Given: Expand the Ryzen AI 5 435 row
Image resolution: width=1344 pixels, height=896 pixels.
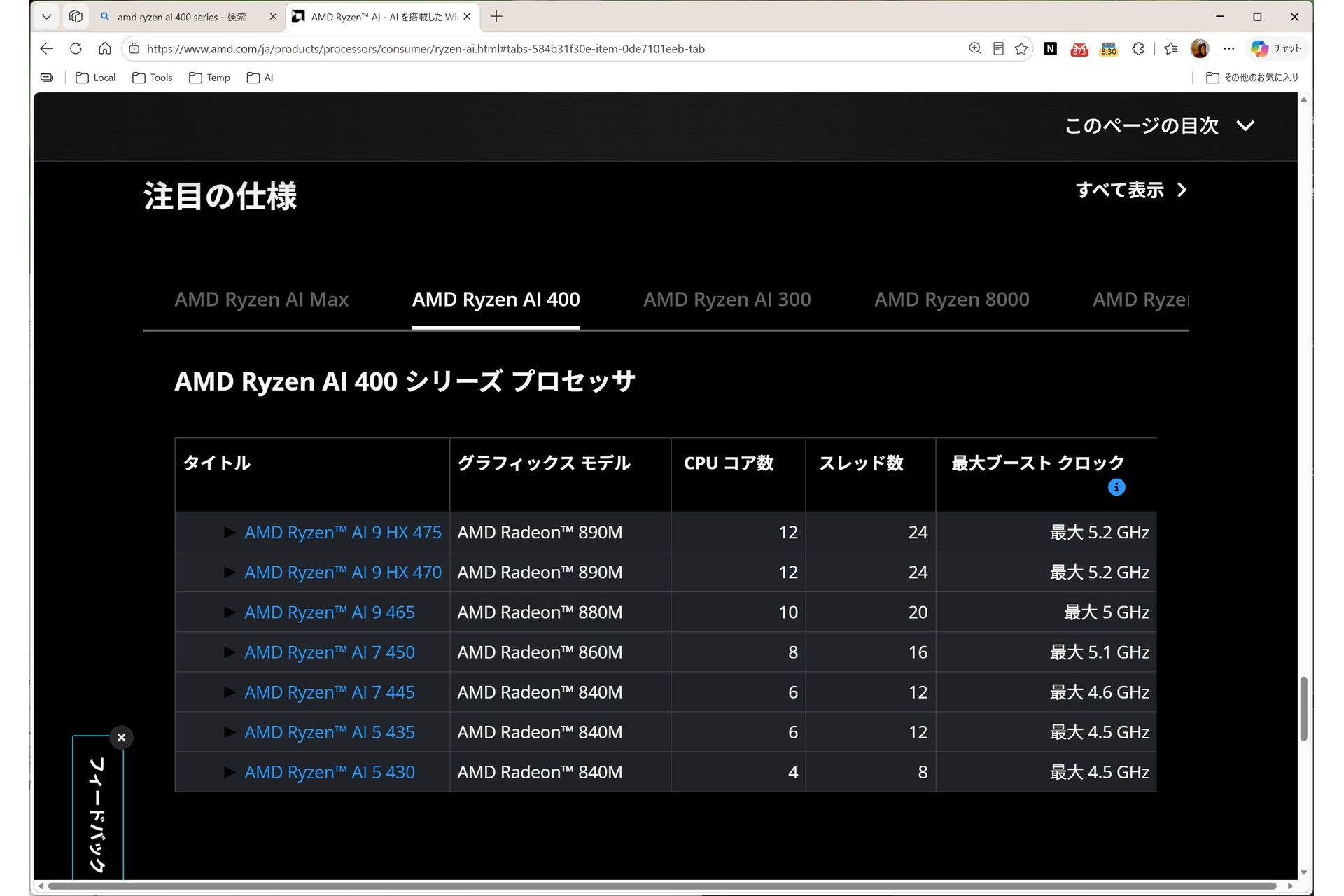Looking at the screenshot, I should (x=229, y=732).
